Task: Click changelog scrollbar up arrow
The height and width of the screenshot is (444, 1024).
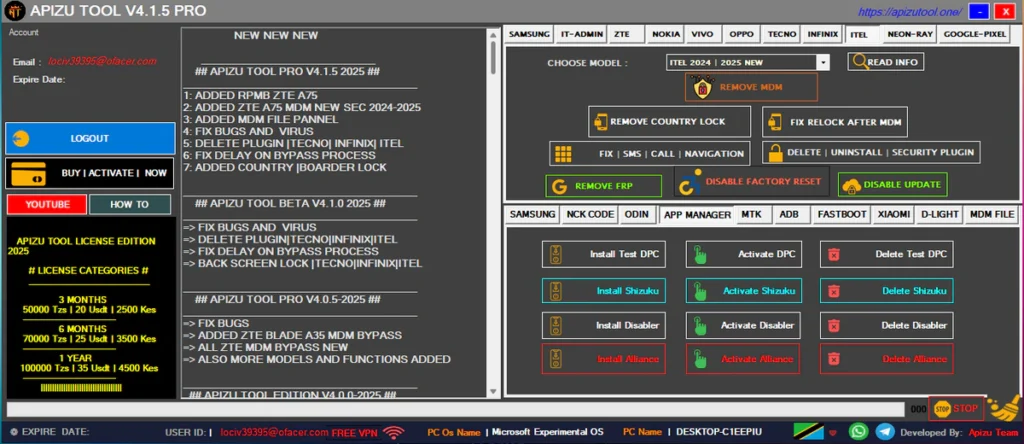Action: click(494, 34)
